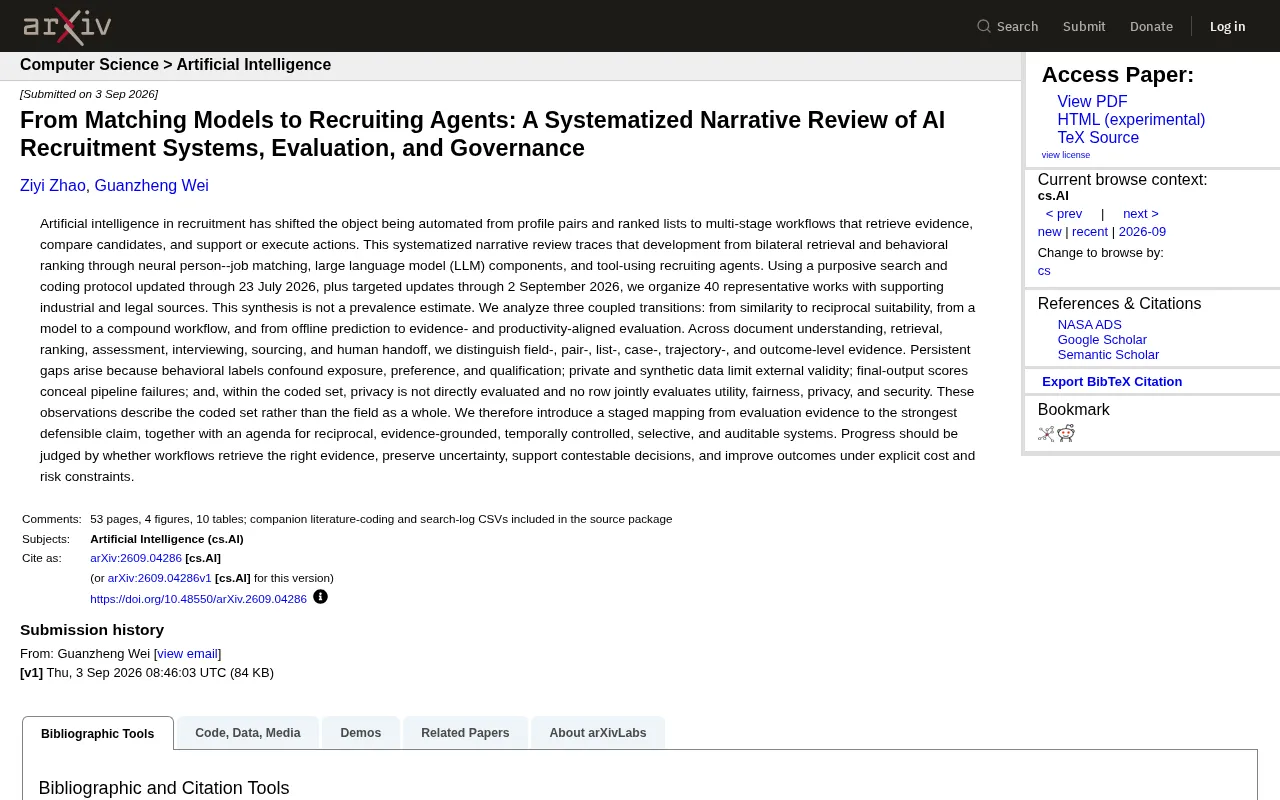The height and width of the screenshot is (800, 1280).
Task: Click the view email link
Action: coord(187,654)
